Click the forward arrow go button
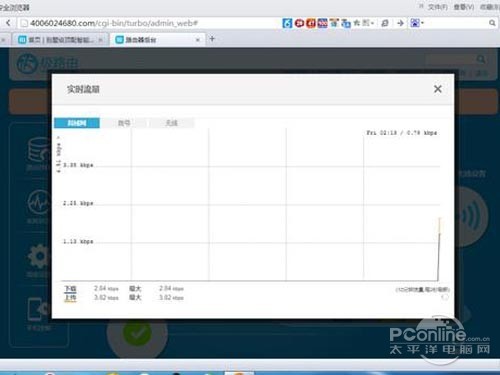 click(400, 23)
